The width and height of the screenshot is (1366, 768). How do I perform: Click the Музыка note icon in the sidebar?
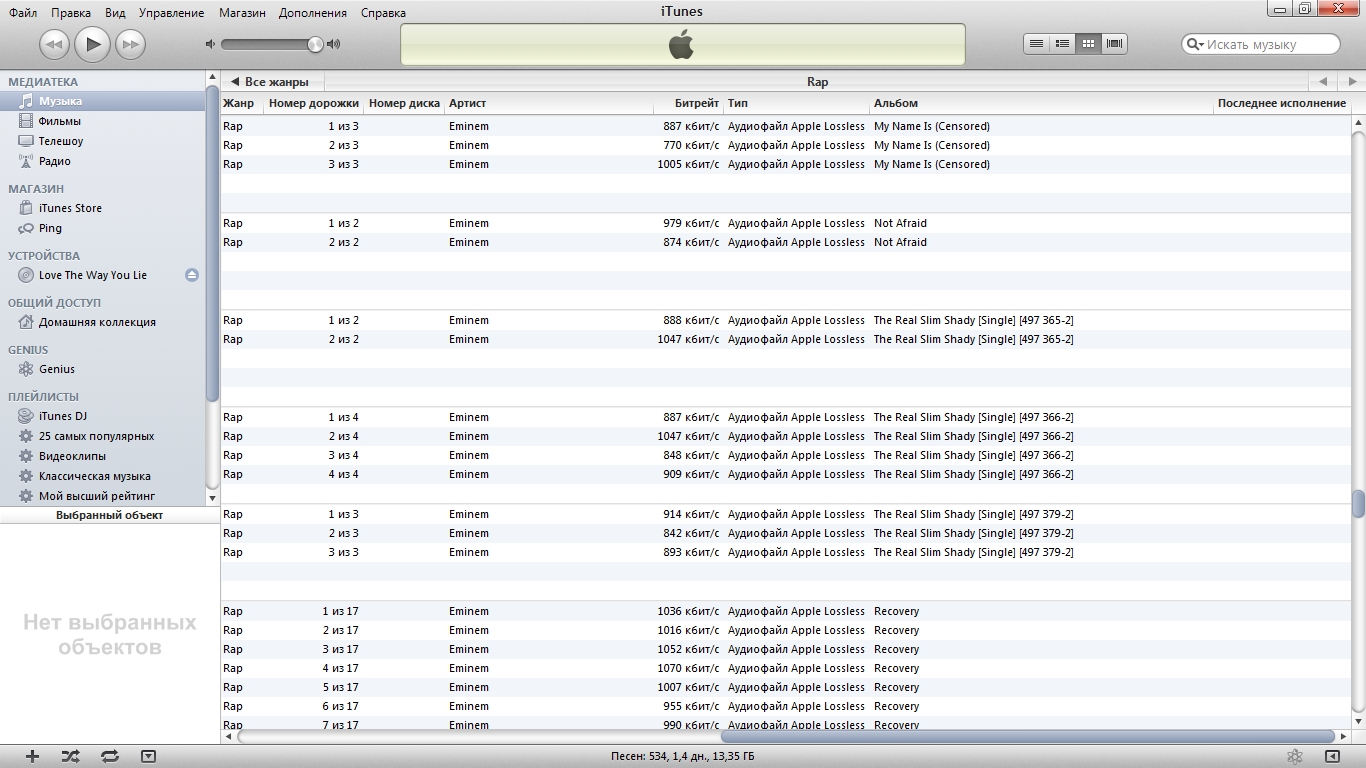click(x=26, y=101)
